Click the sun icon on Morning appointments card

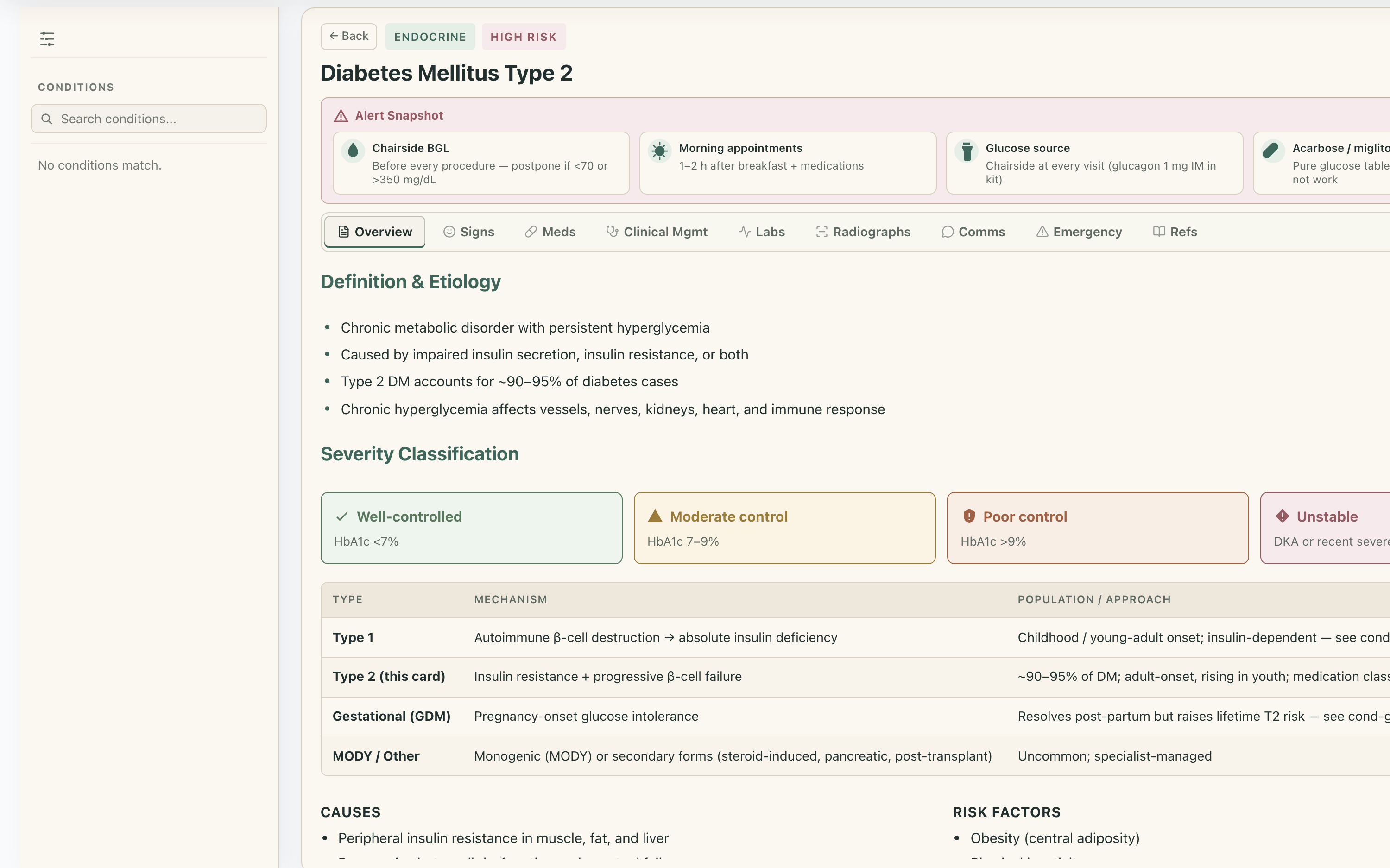[x=660, y=151]
